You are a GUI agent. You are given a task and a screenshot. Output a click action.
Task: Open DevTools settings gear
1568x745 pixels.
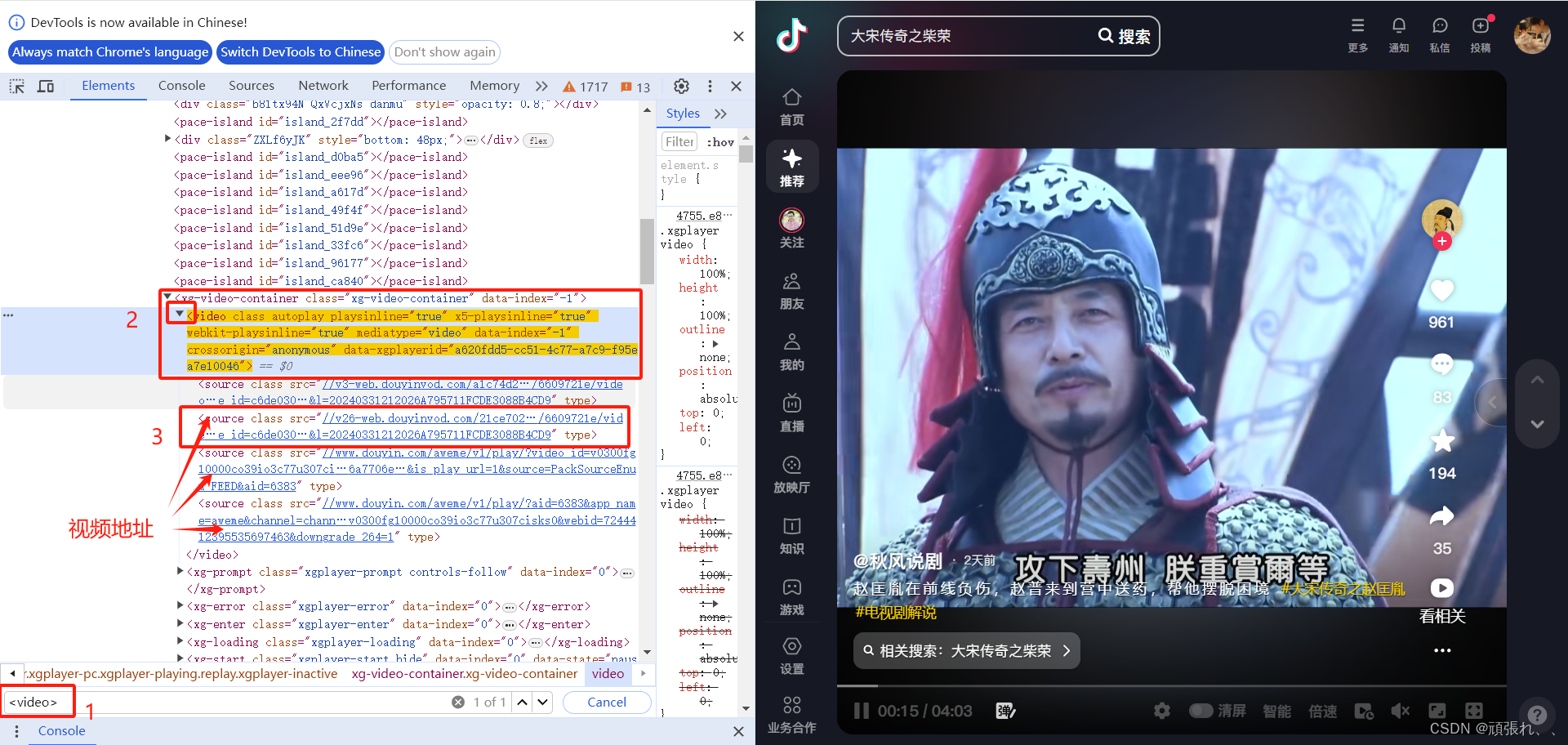coord(681,86)
